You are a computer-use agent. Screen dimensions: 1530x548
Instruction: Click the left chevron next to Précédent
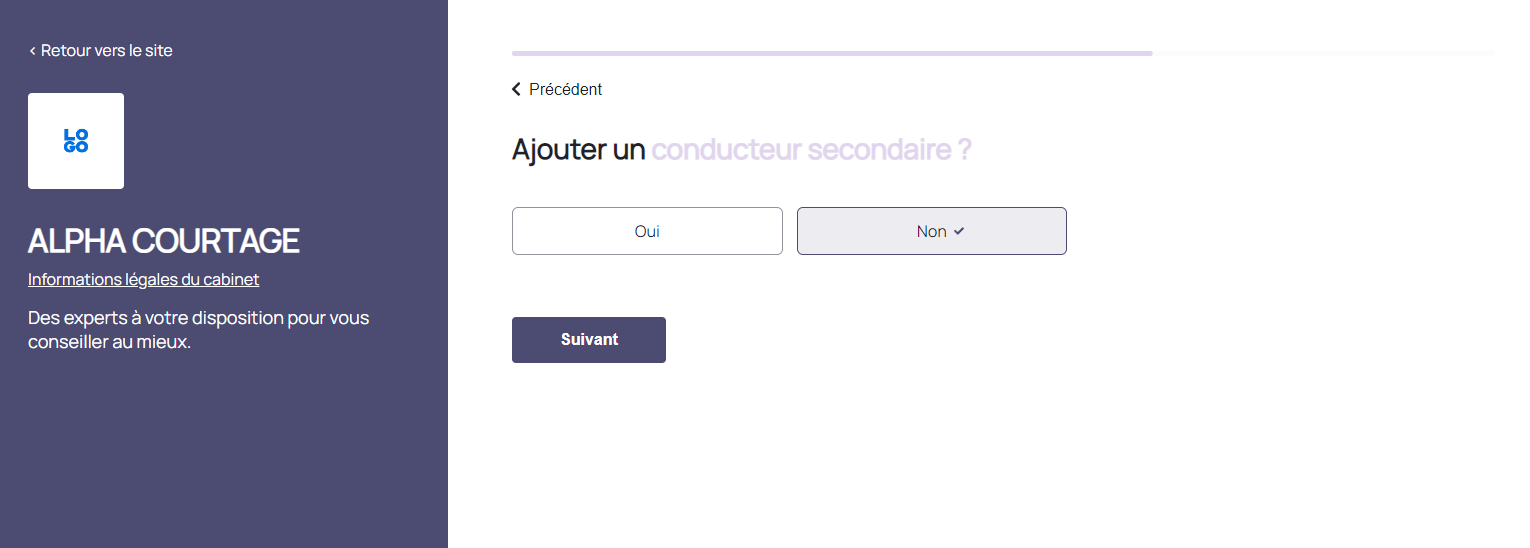click(x=516, y=89)
